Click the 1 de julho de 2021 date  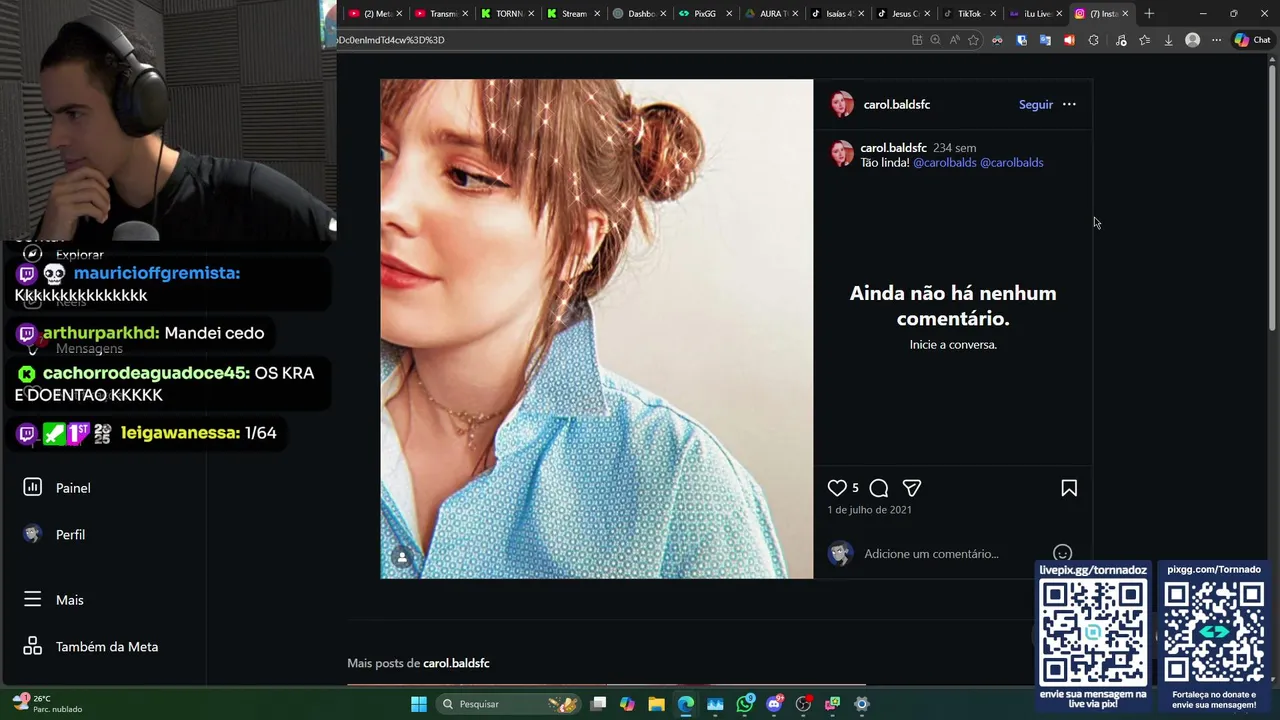click(x=869, y=510)
